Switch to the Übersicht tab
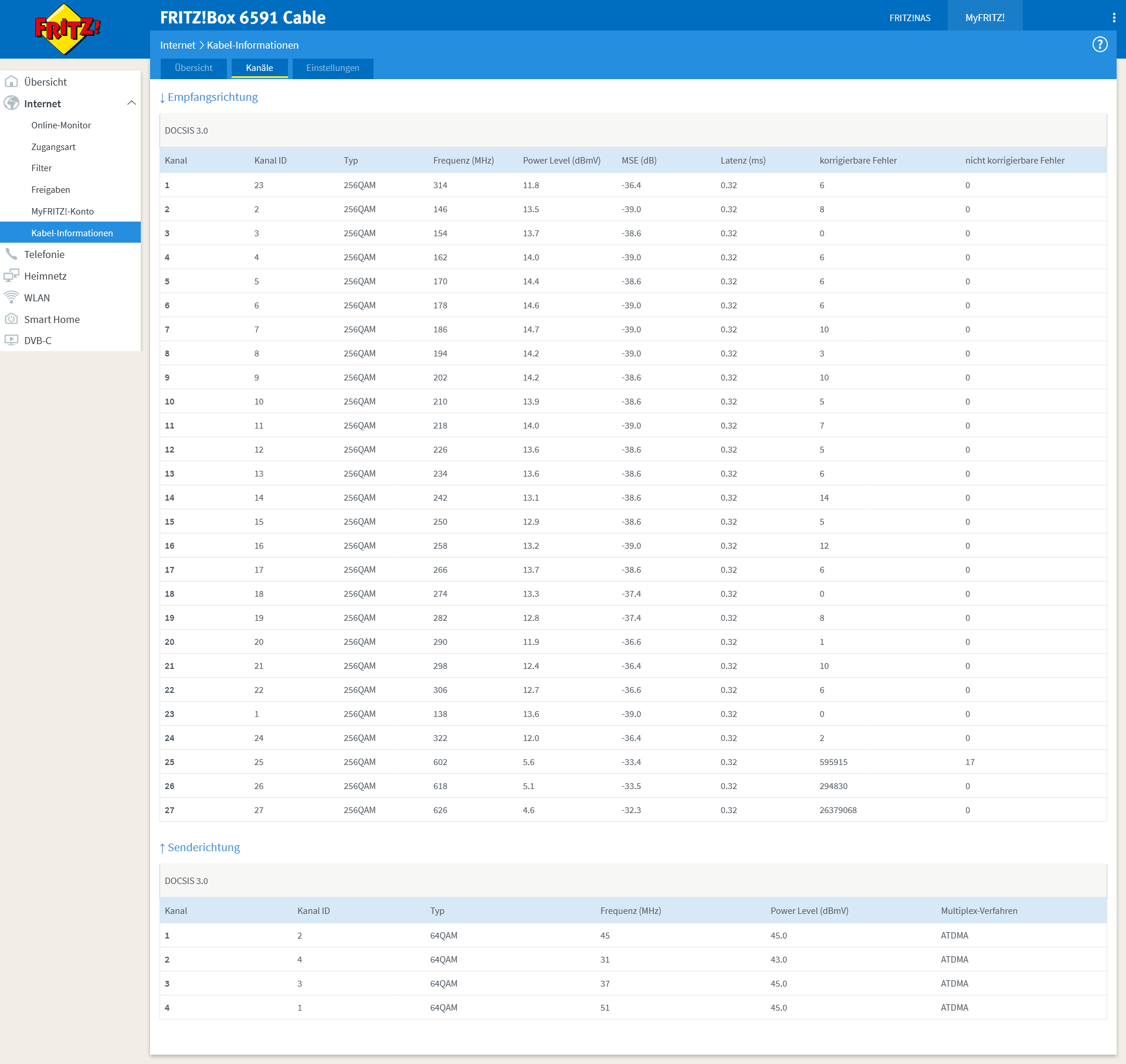The image size is (1126, 1064). point(194,68)
